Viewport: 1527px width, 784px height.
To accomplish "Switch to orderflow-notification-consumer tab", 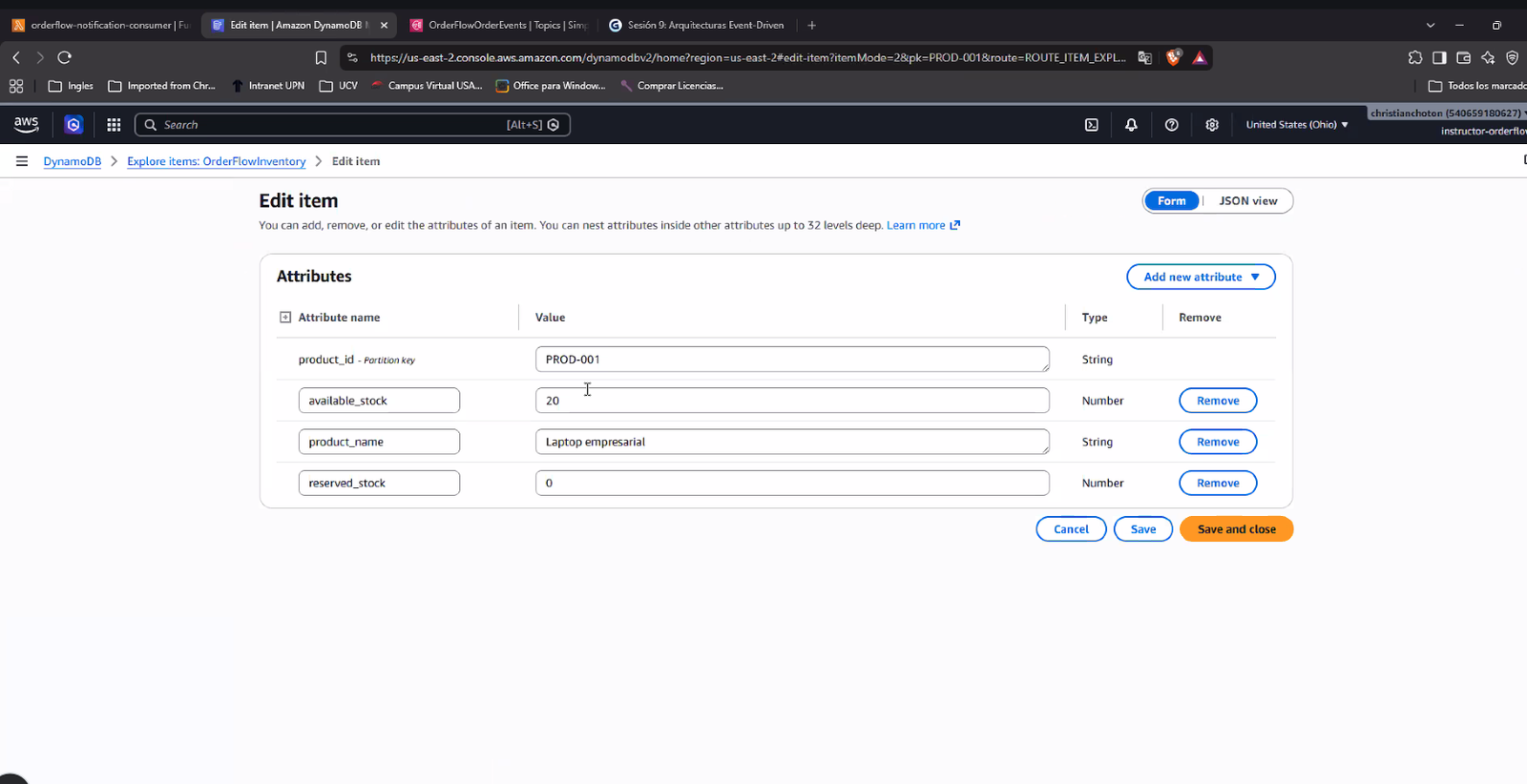I will pyautogui.click(x=100, y=25).
